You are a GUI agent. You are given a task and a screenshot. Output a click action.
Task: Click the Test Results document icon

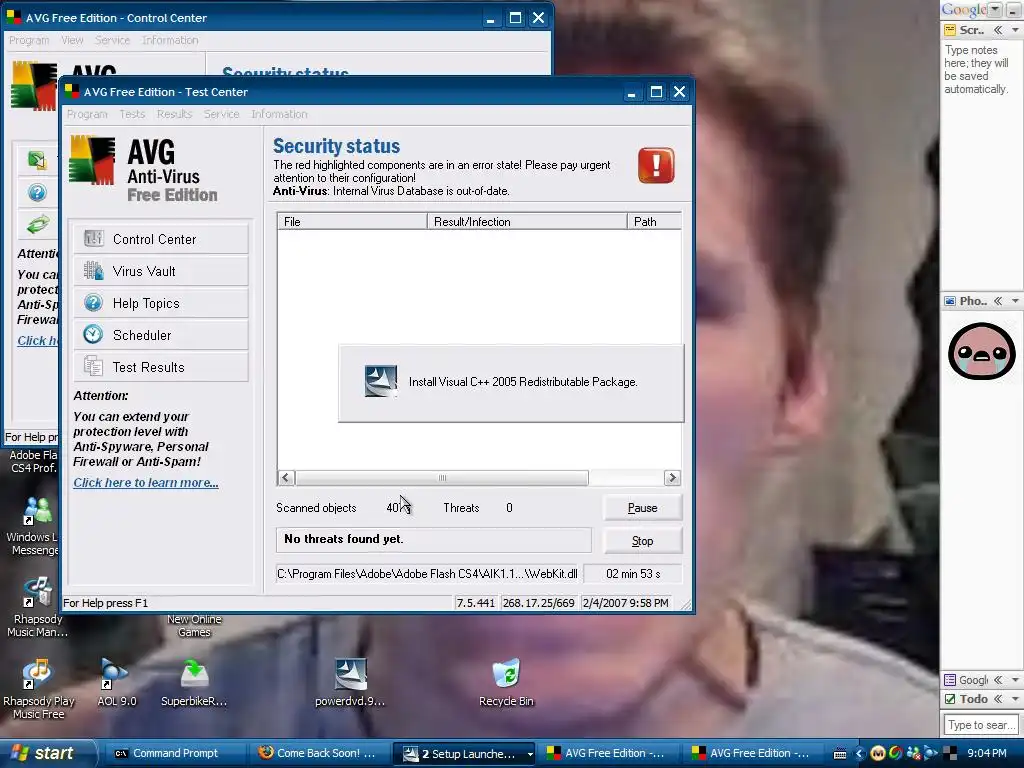coord(93,366)
